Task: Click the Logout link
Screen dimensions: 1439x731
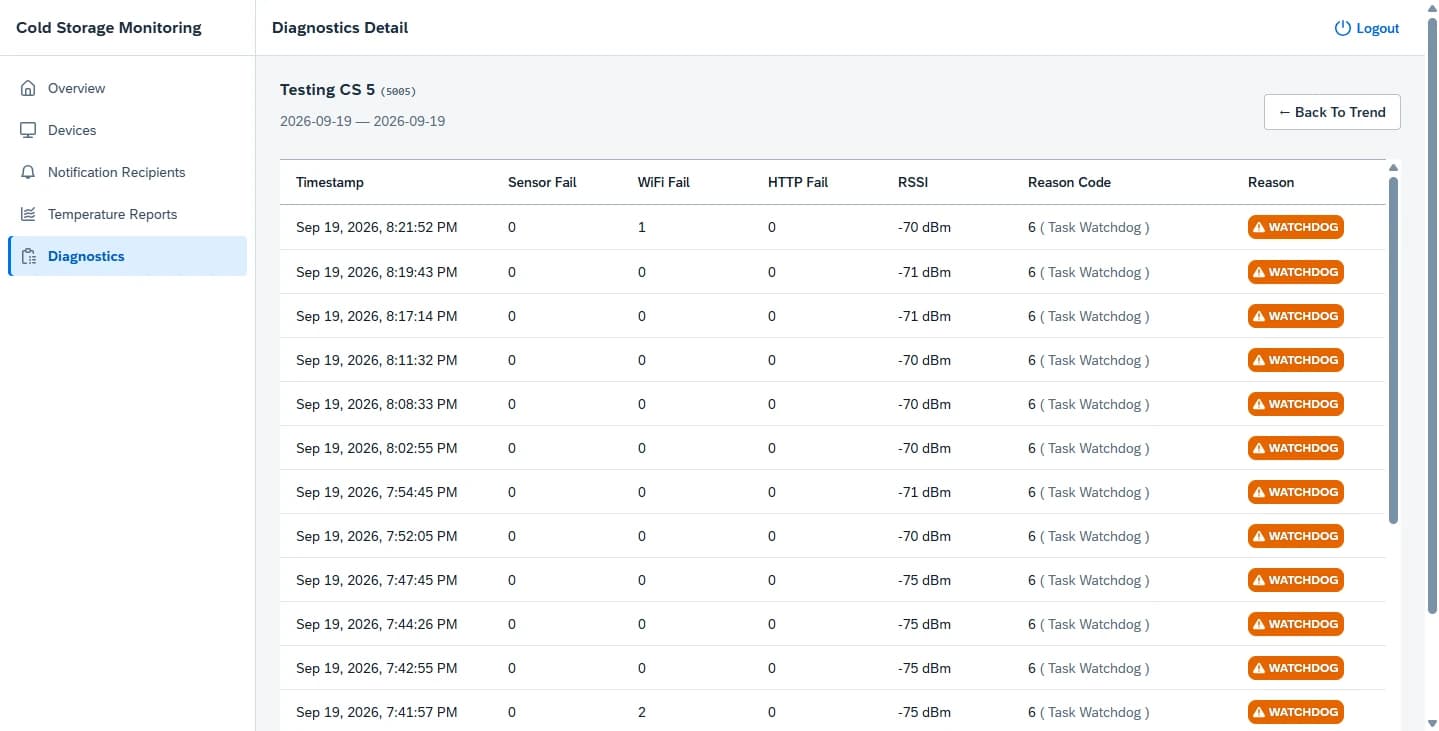Action: 1367,28
